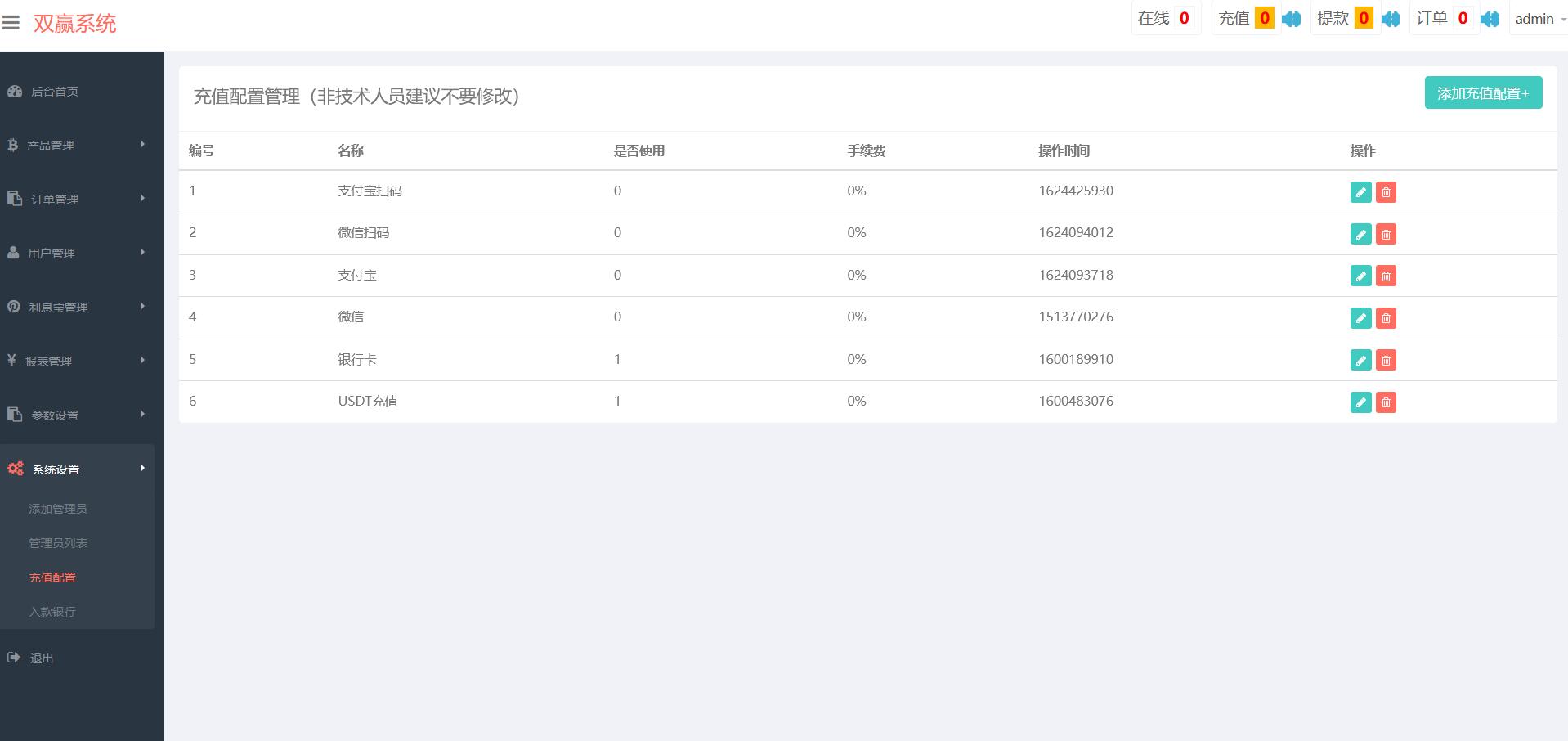
Task: Click the 名称 column header
Action: (351, 150)
